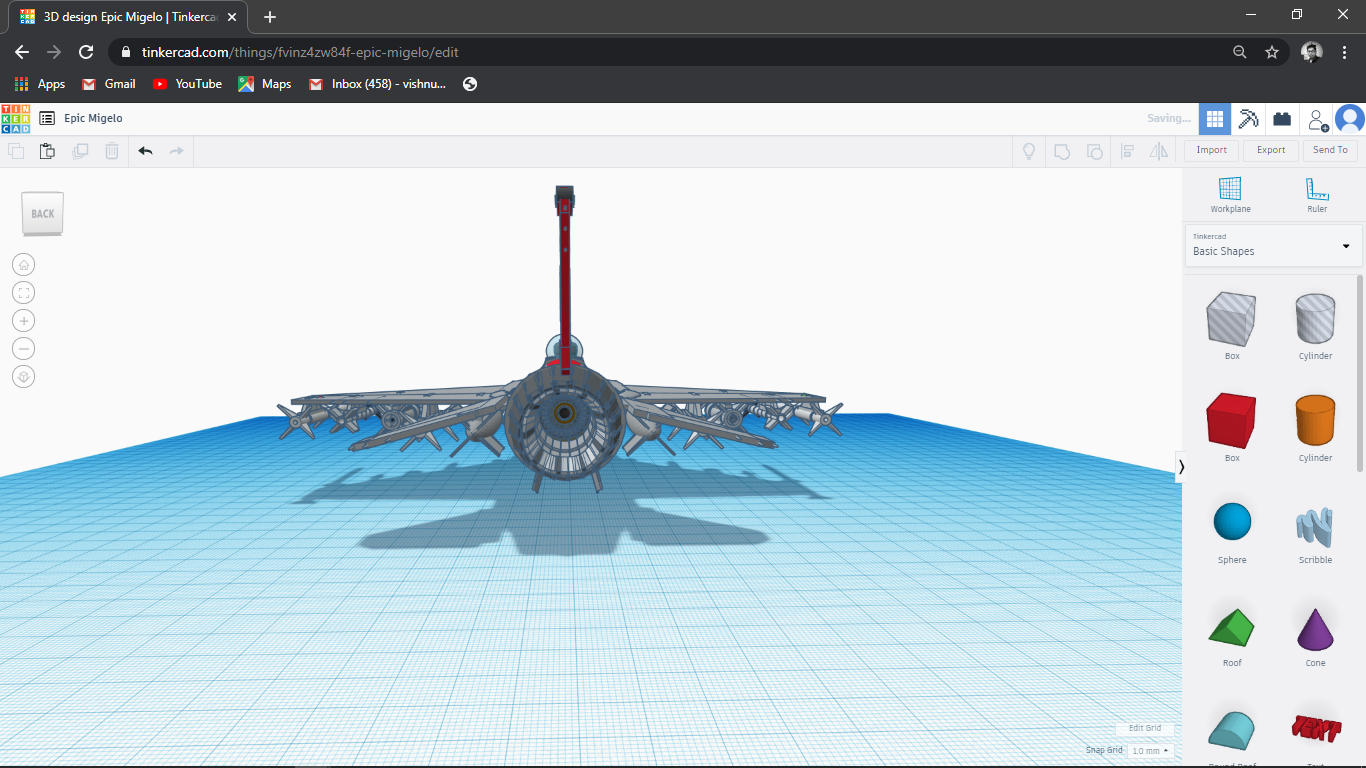Click the Group shapes icon
This screenshot has height=768, width=1366.
pos(1061,151)
